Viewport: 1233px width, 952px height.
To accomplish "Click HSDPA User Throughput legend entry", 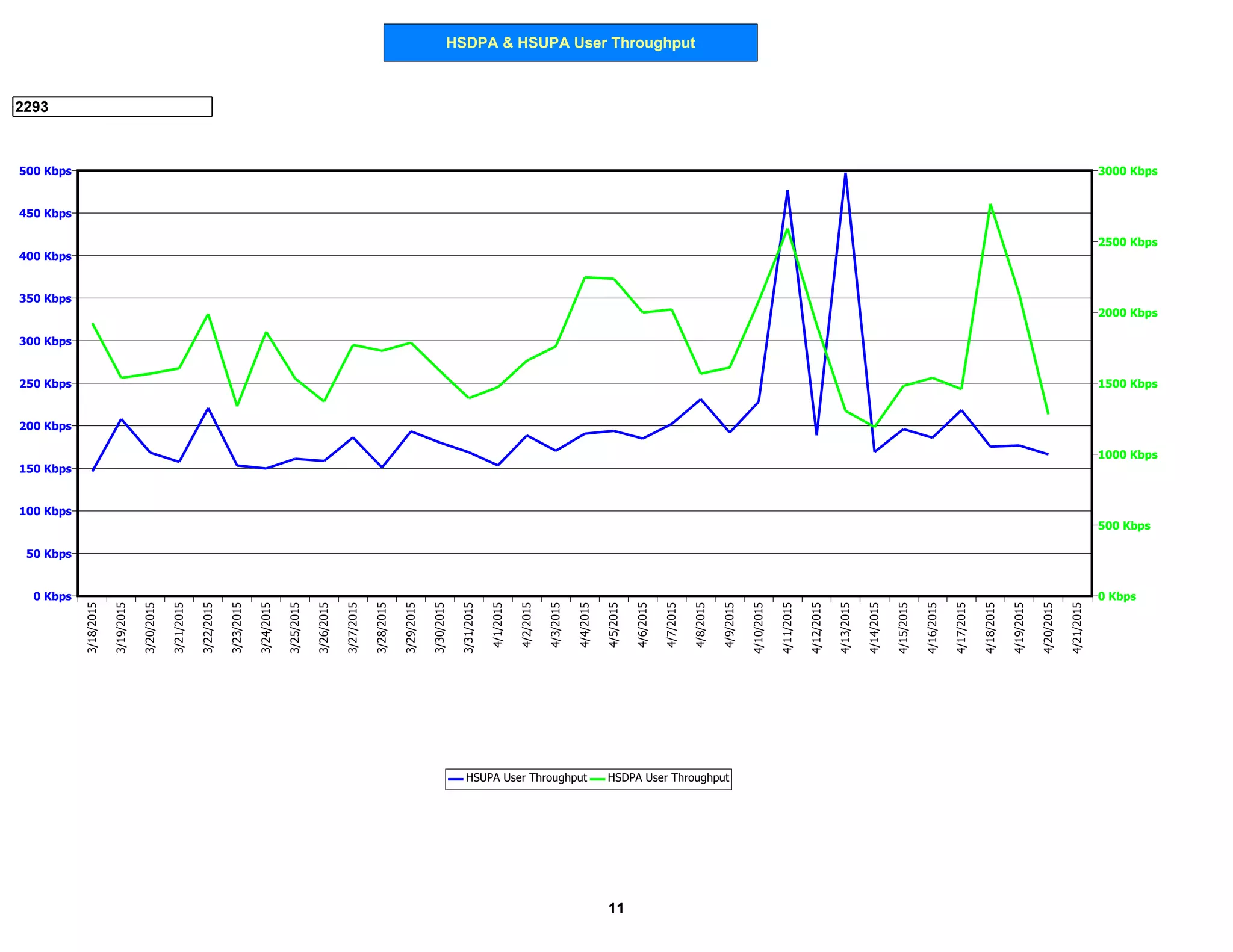I will pos(668,778).
